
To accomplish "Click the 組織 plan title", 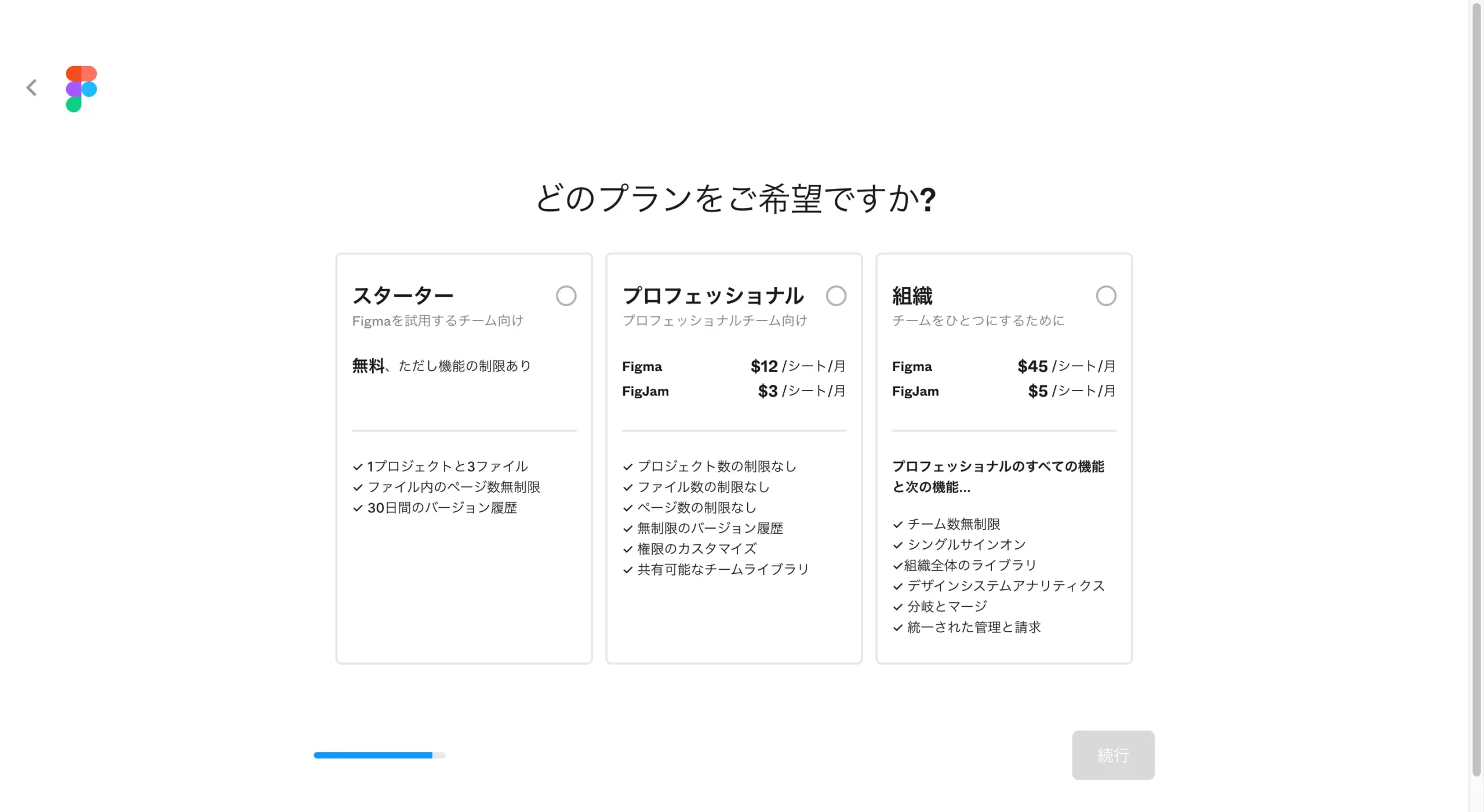I will (912, 296).
